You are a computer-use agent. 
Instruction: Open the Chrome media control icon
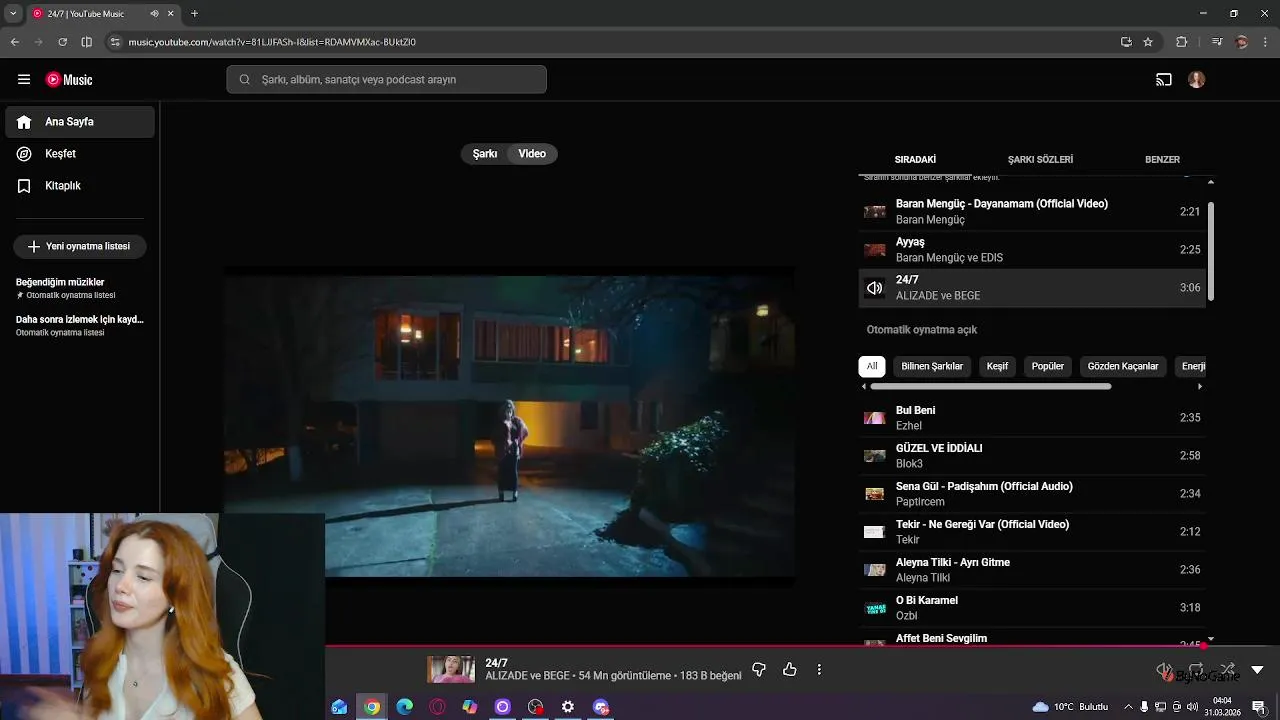tap(1217, 42)
